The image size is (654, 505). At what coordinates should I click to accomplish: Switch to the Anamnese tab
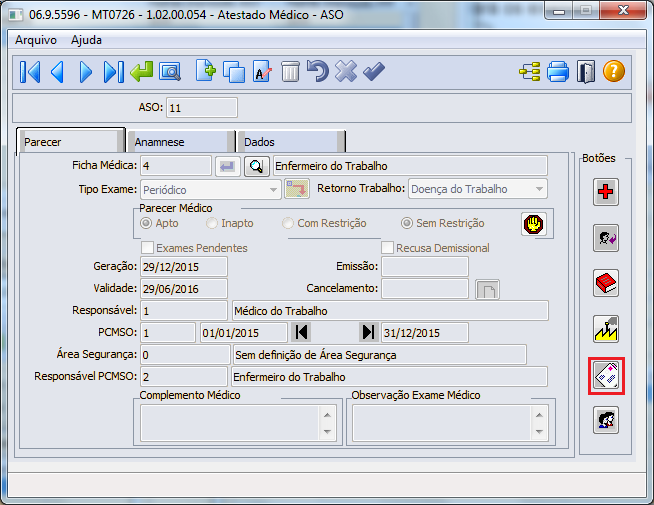point(181,142)
